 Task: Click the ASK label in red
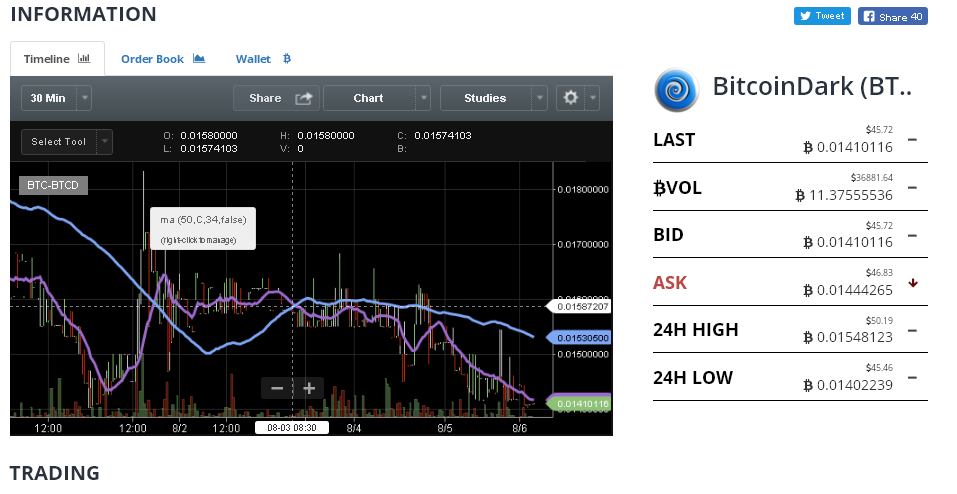tap(670, 283)
